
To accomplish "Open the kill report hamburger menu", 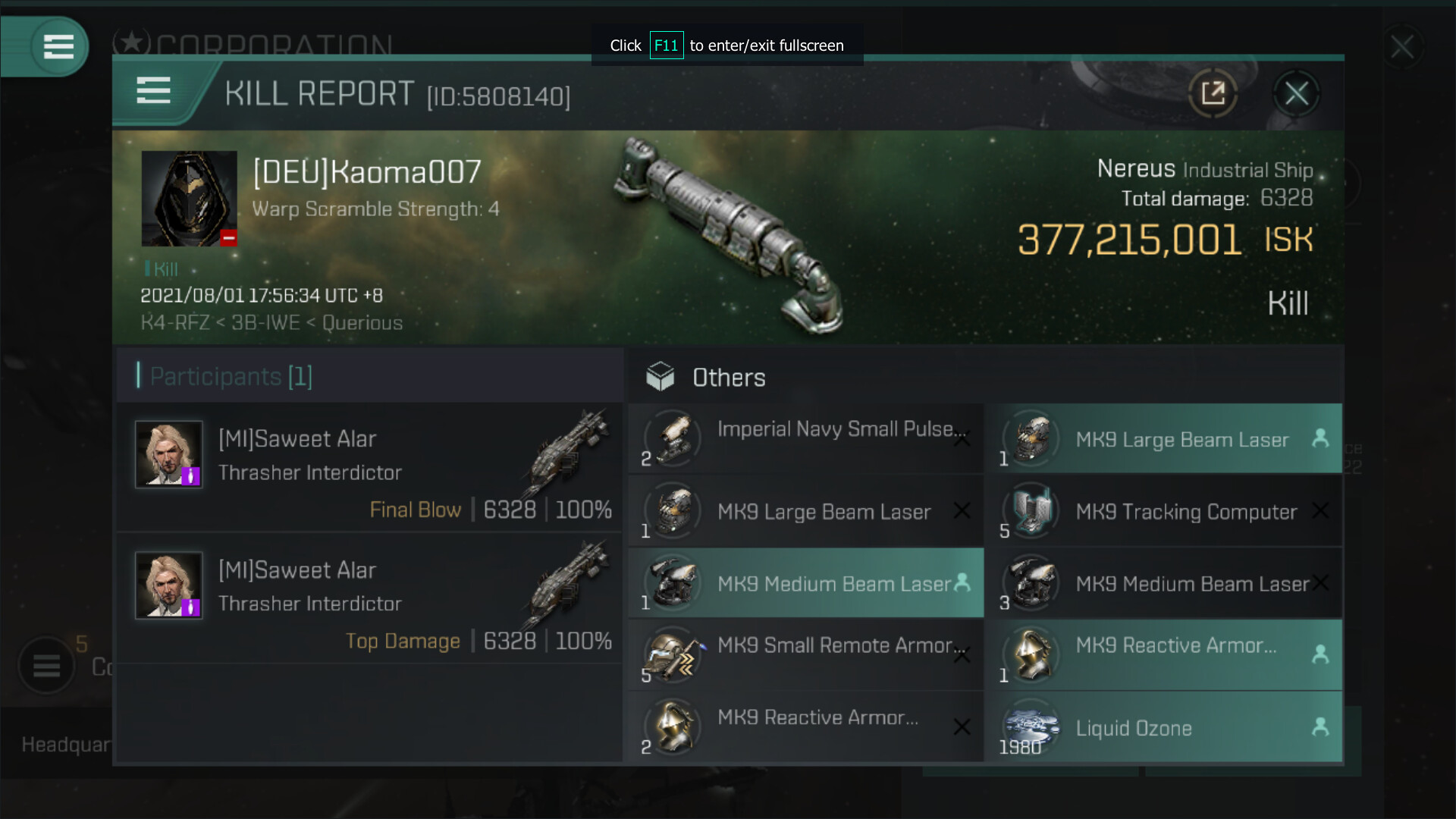I will 153,90.
